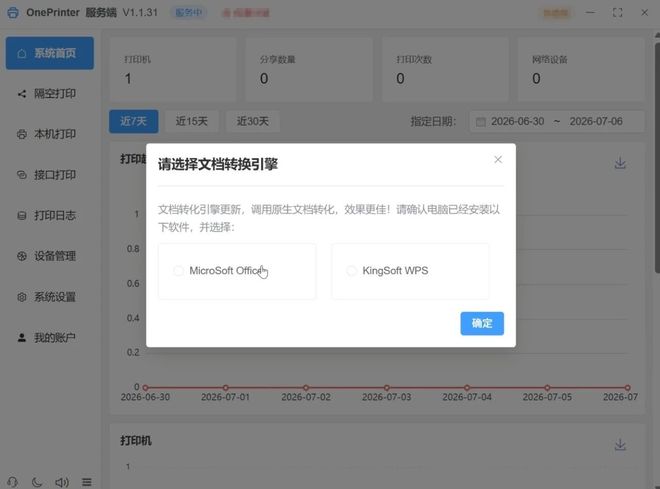Open the 系统设置 sidebar menu
Image resolution: width=660 pixels, height=489 pixels.
[x=50, y=297]
